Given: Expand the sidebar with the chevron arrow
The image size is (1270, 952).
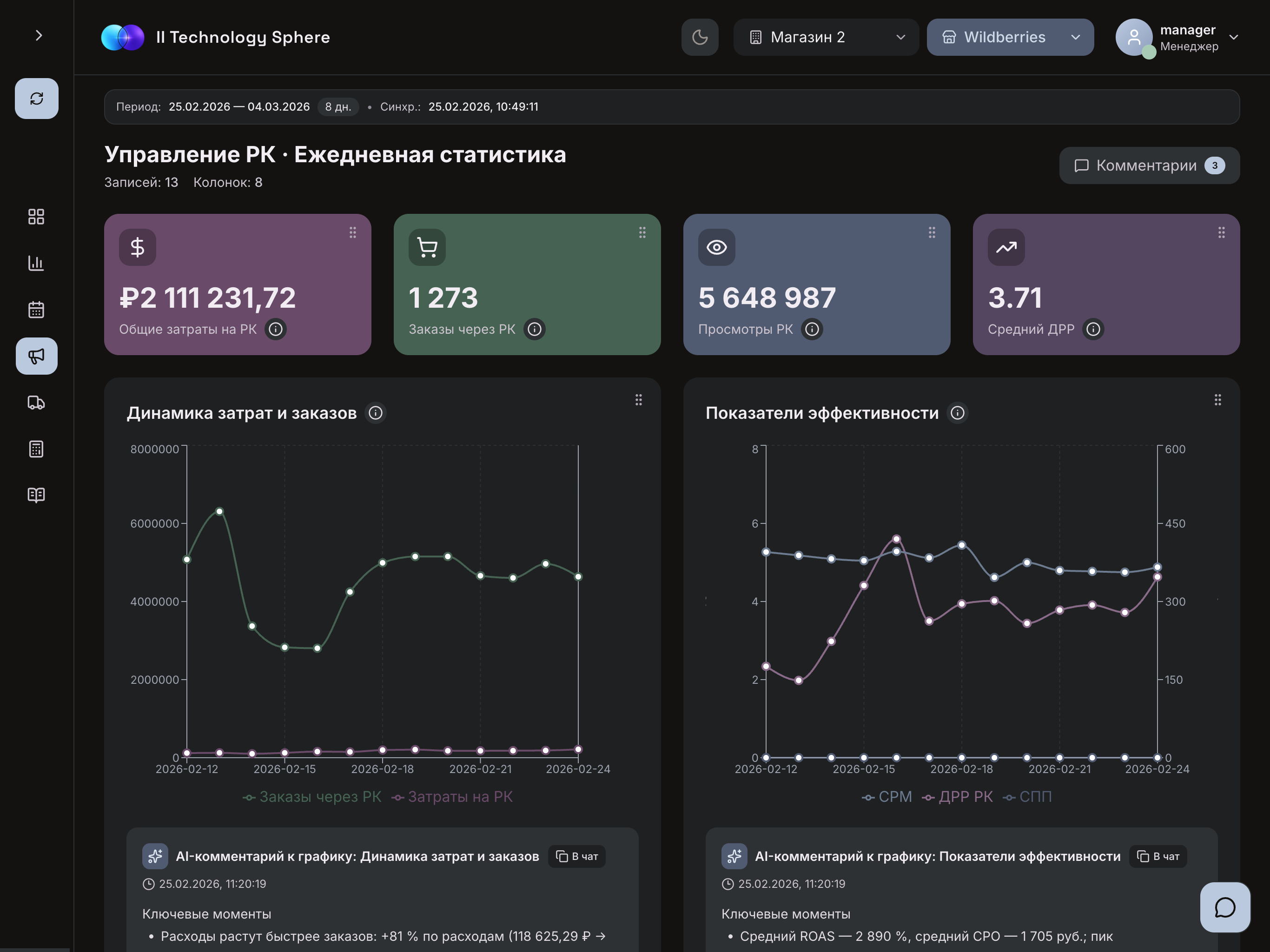Looking at the screenshot, I should pos(39,36).
